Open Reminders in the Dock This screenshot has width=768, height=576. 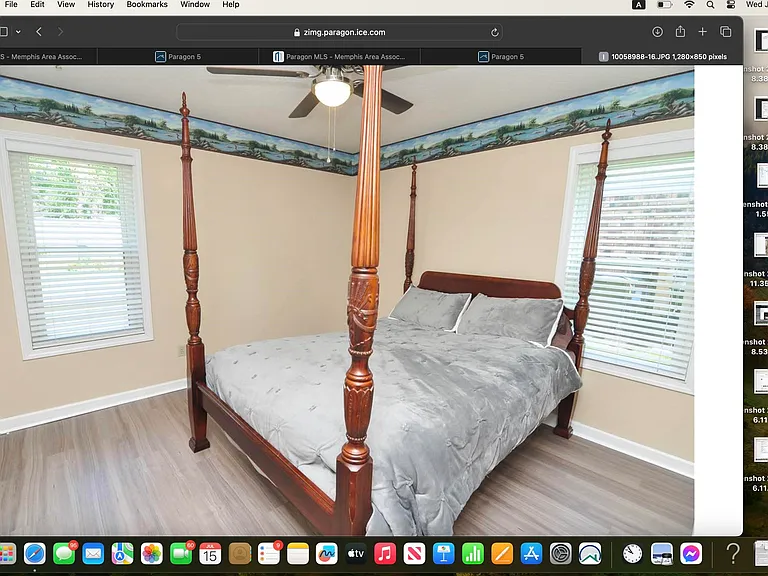point(268,554)
